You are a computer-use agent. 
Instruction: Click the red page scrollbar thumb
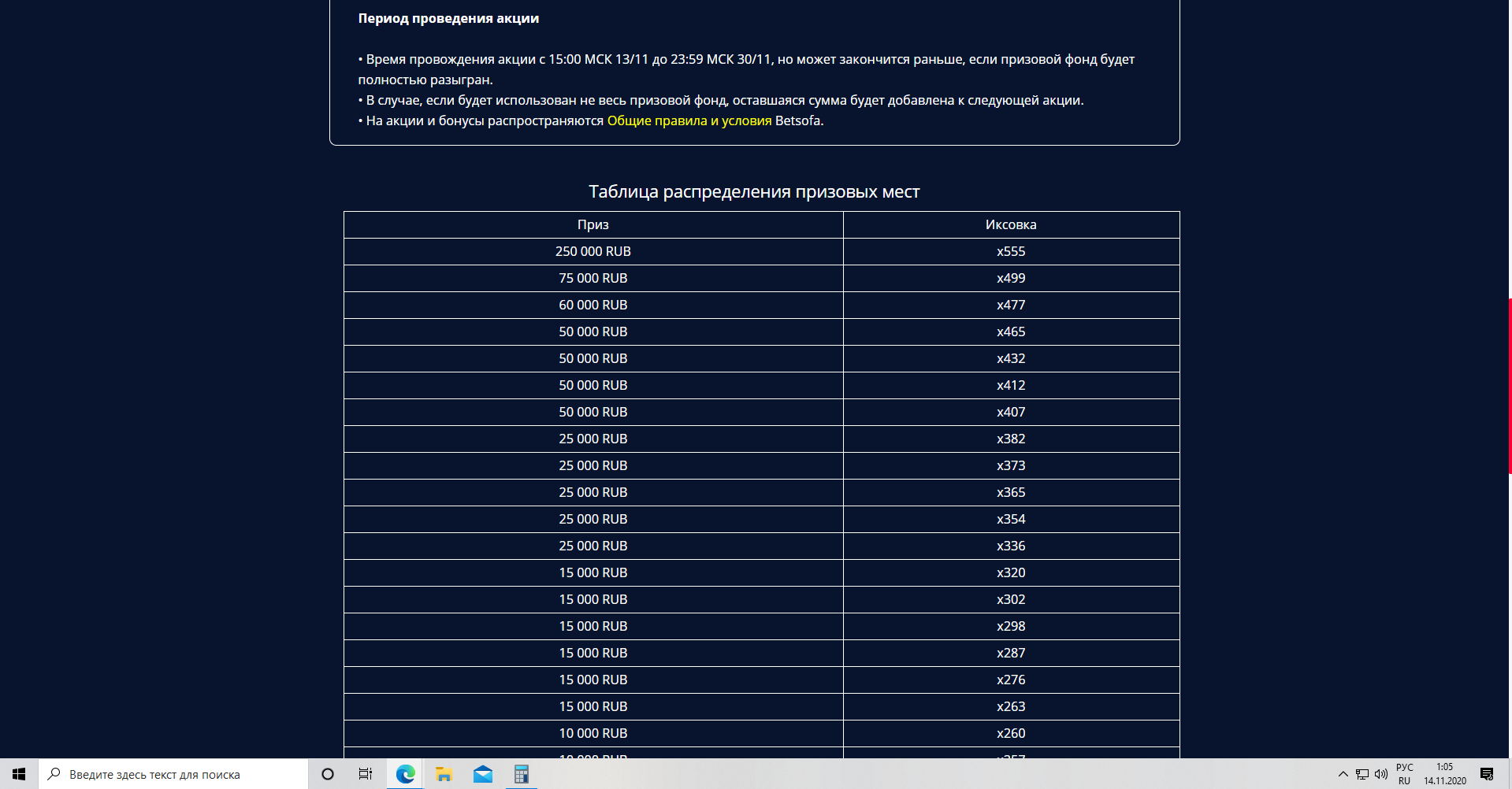tap(1510, 386)
